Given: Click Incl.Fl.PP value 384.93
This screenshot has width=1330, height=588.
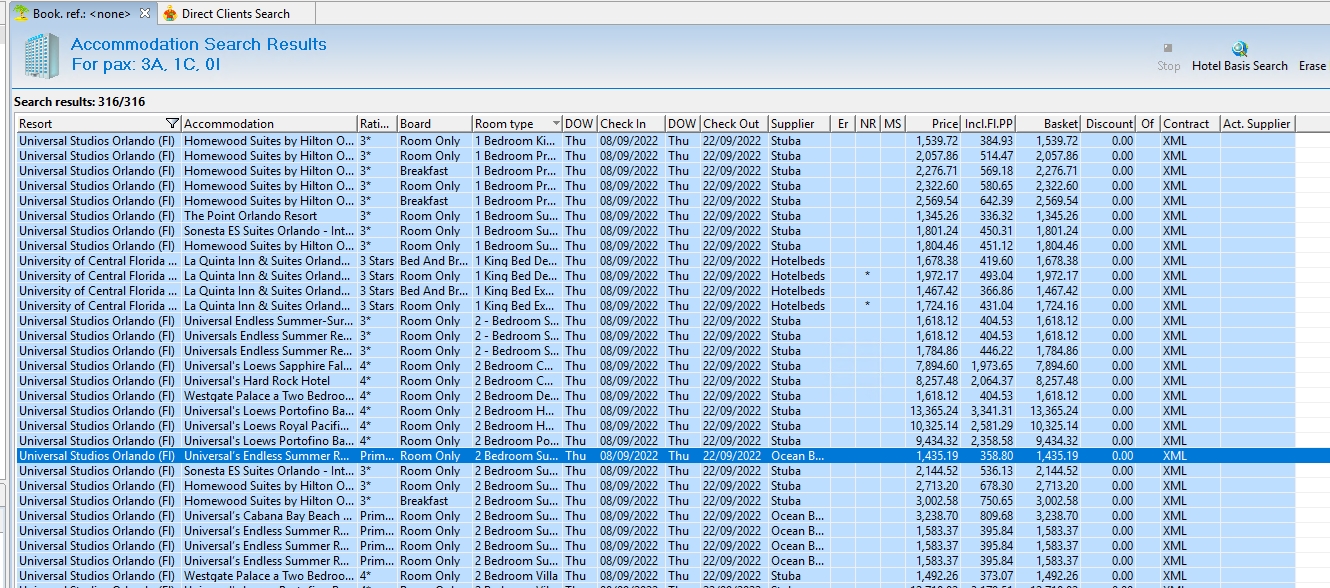Looking at the screenshot, I should (x=997, y=141).
